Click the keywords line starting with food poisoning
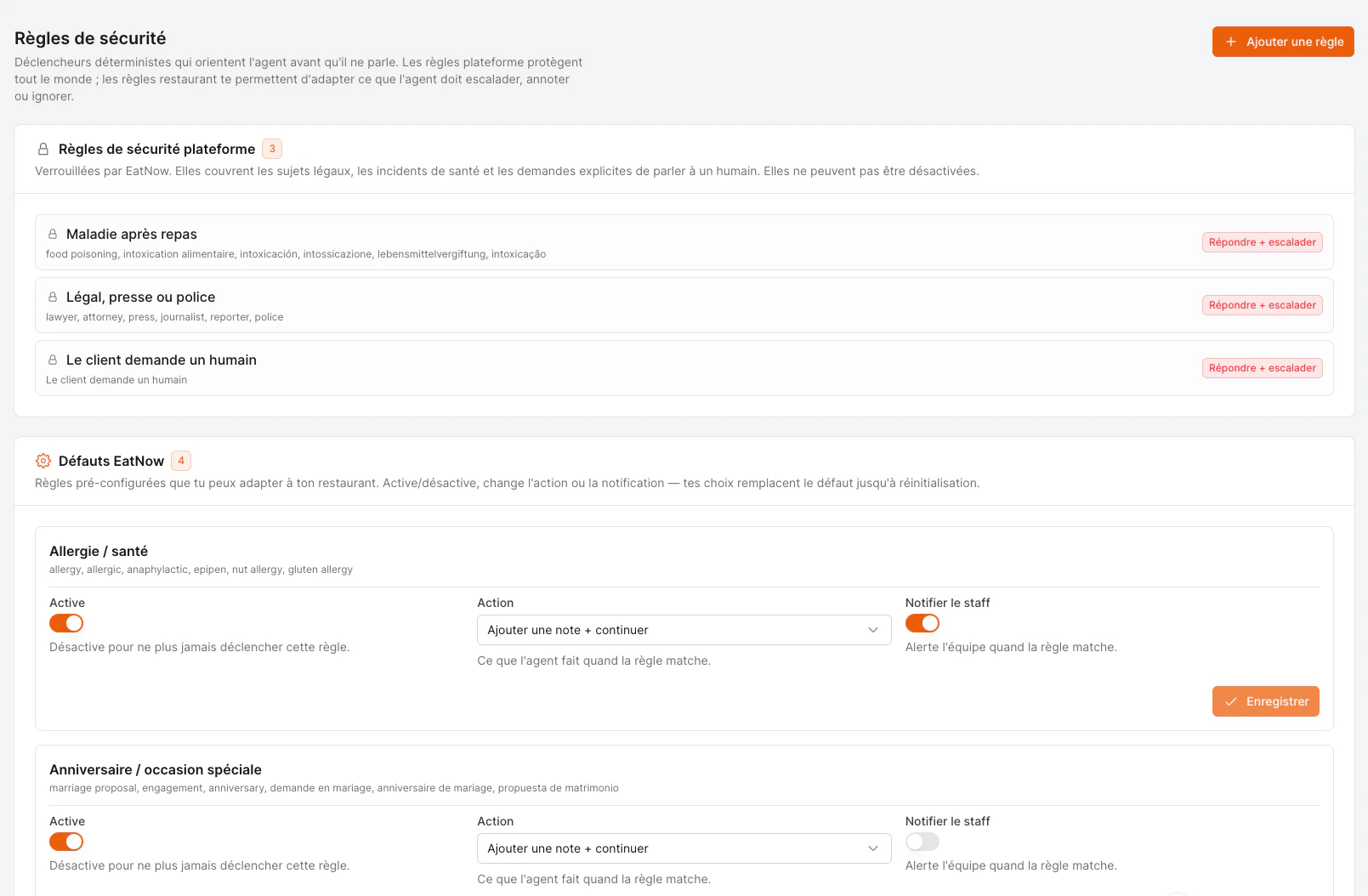This screenshot has height=896, width=1368. [296, 254]
